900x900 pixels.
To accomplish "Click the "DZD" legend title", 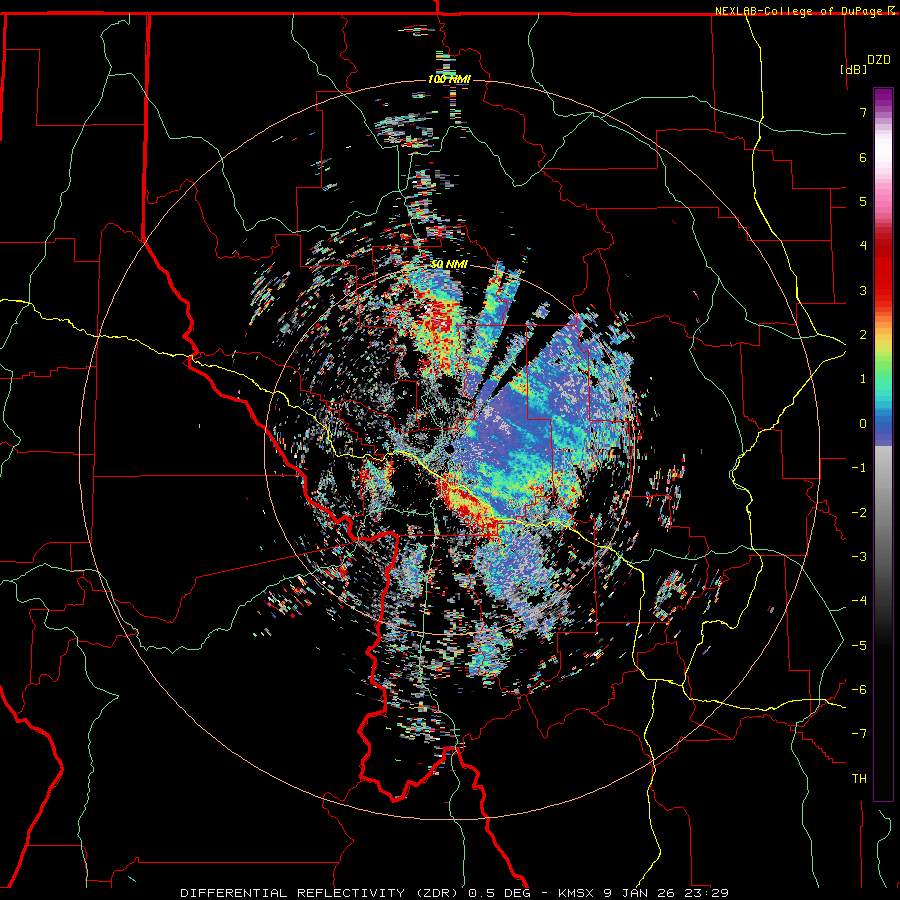I will [x=879, y=60].
